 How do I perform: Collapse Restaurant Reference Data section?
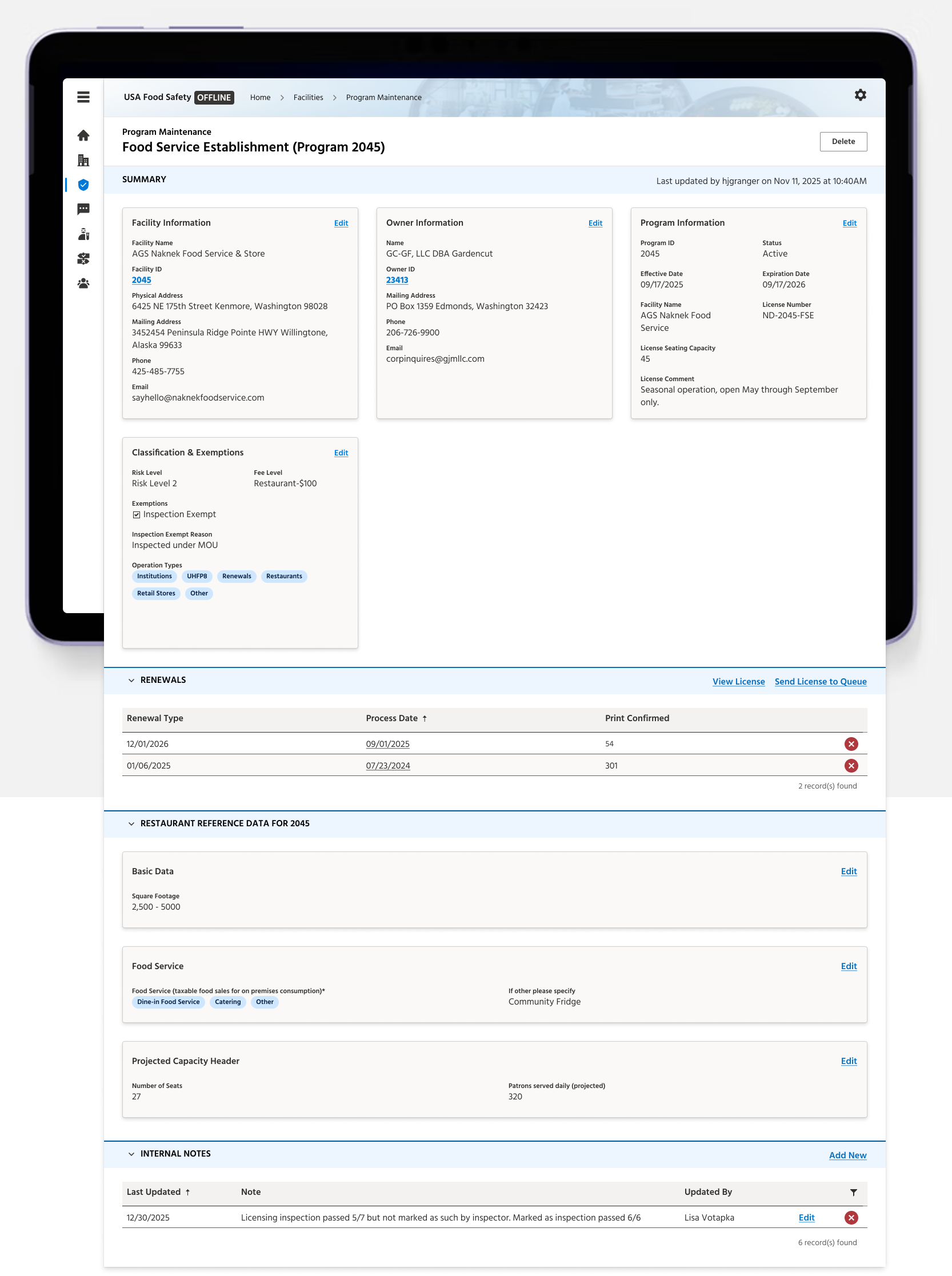(131, 823)
